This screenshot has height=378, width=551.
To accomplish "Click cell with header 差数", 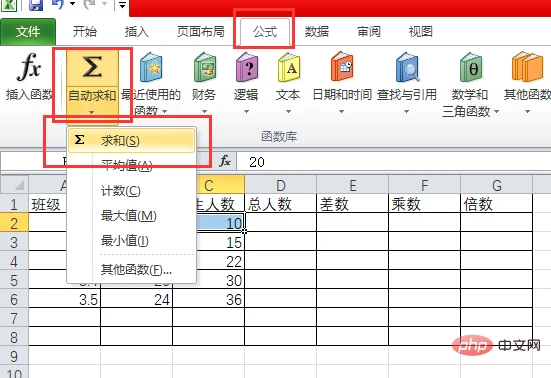I will coord(352,204).
